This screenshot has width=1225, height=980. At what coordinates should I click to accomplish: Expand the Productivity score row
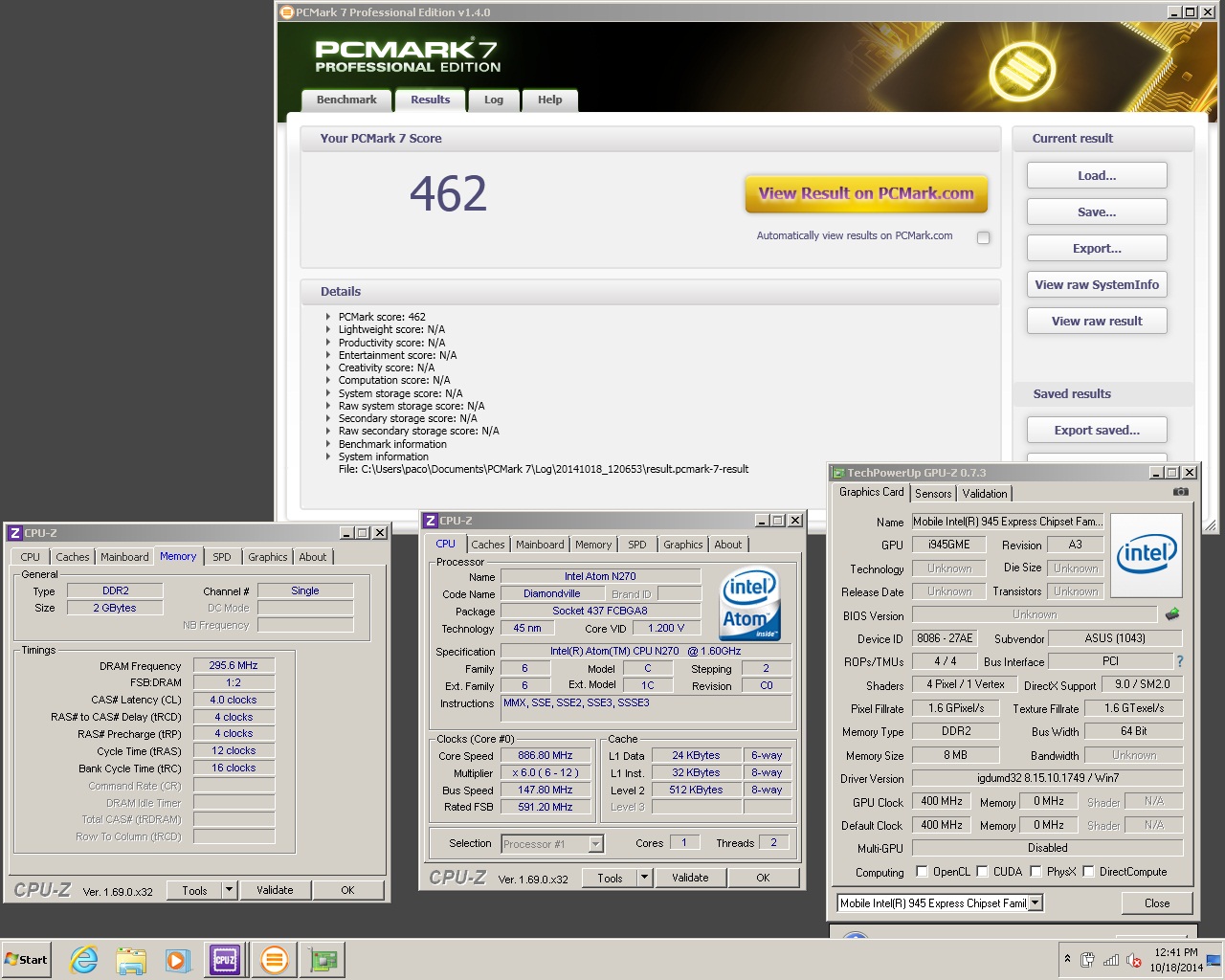[328, 343]
